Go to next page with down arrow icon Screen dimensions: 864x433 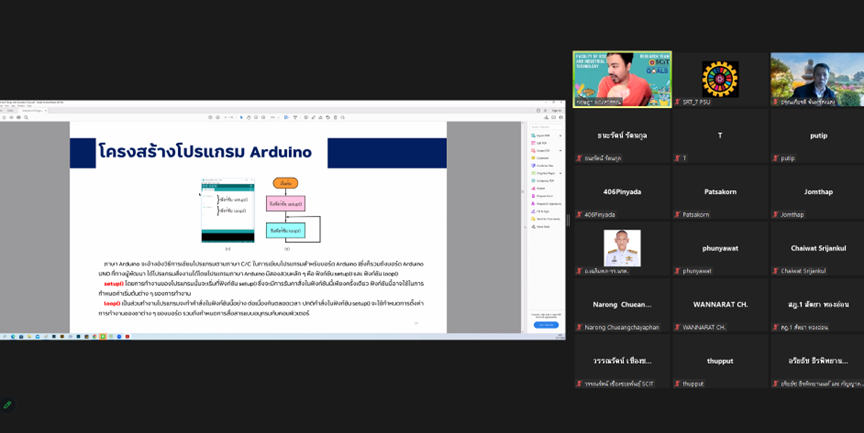pos(218,117)
